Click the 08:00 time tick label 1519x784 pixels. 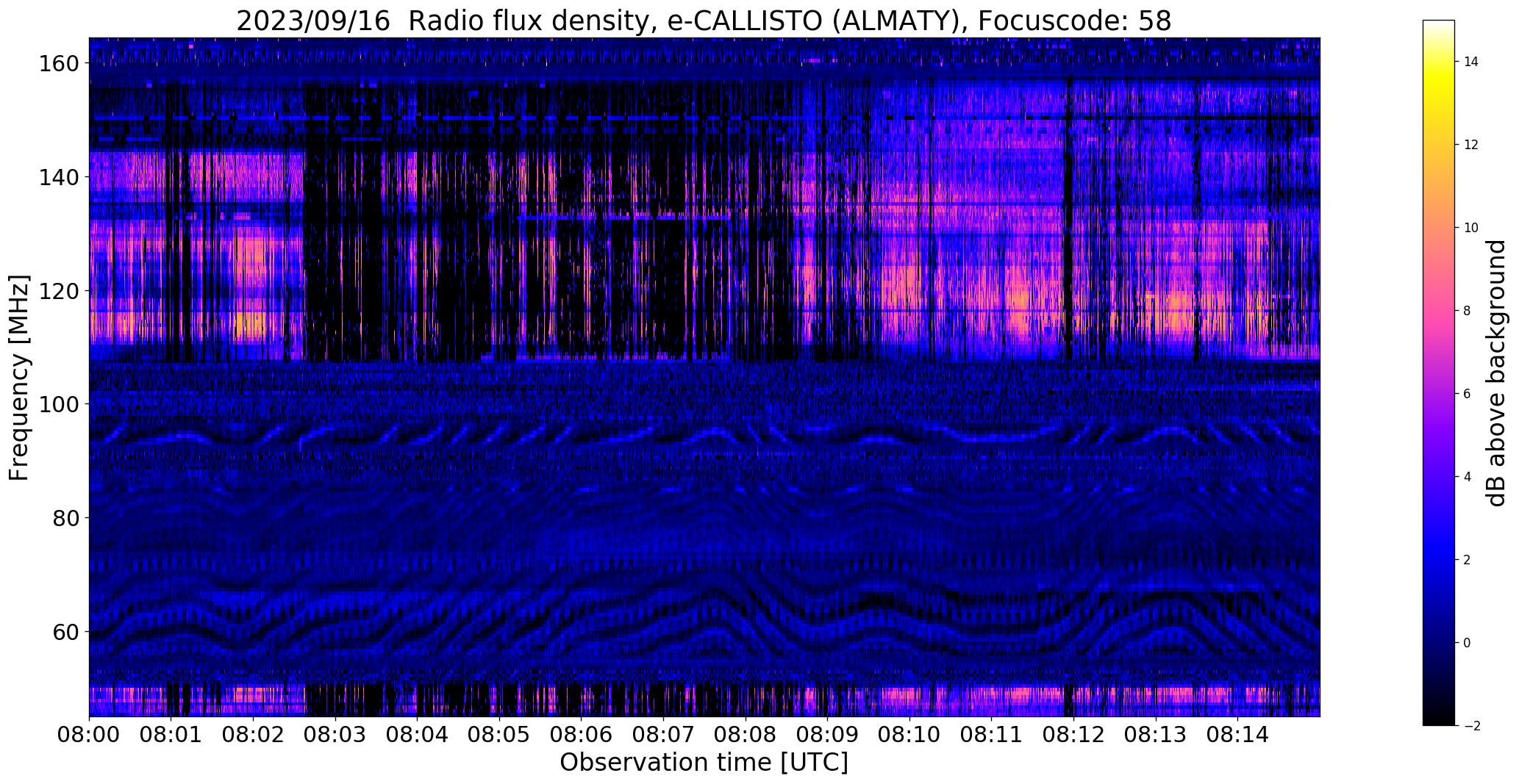tap(89, 735)
